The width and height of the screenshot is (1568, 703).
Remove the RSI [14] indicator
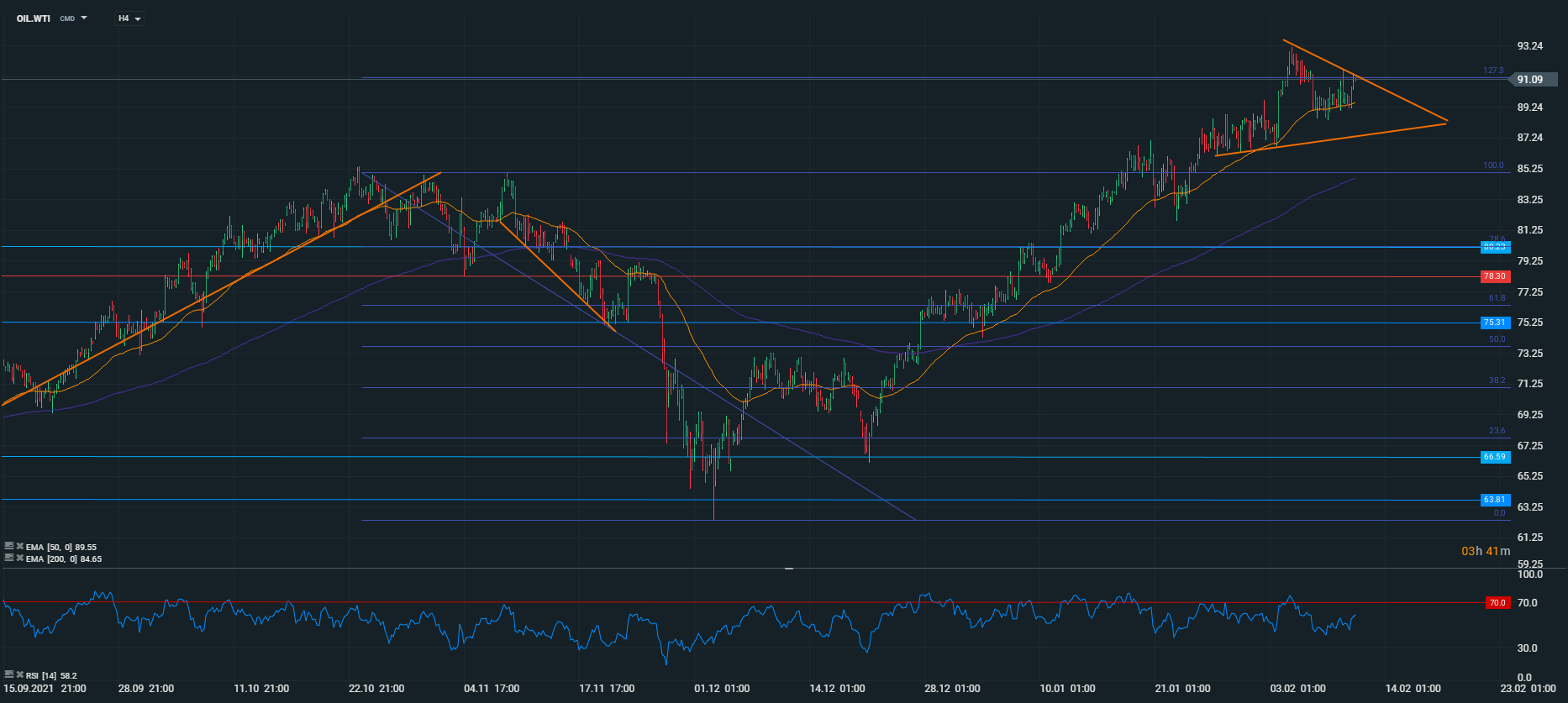pos(19,675)
